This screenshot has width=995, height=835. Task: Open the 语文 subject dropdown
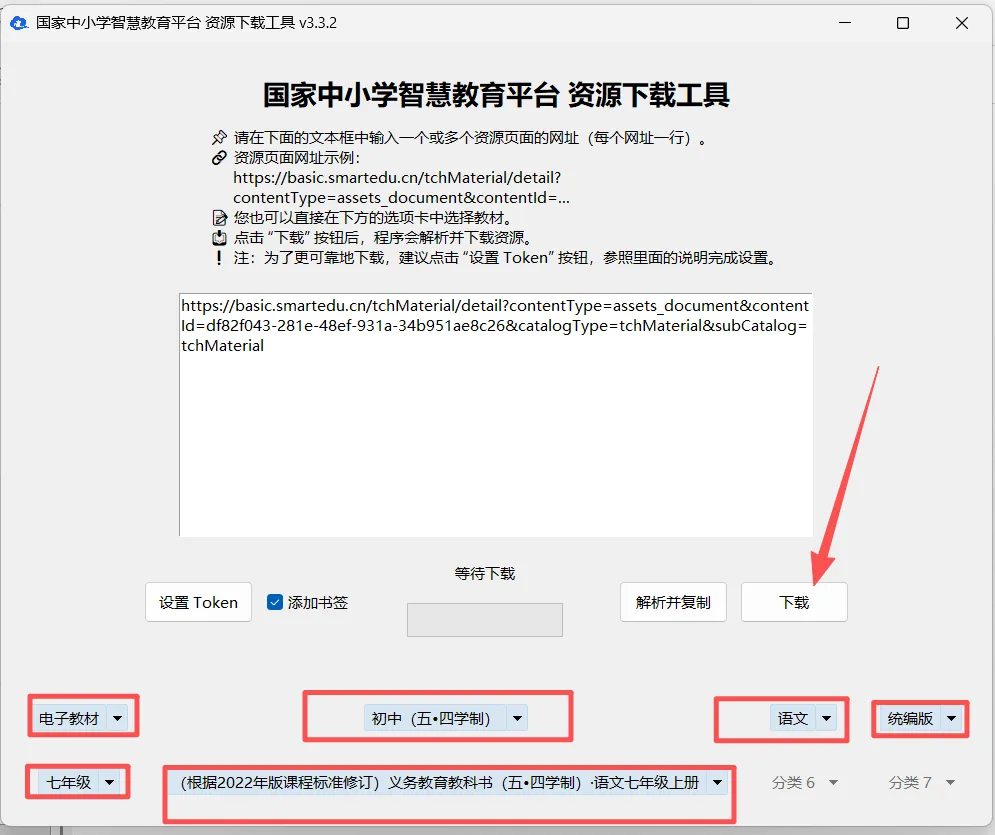pyautogui.click(x=803, y=718)
